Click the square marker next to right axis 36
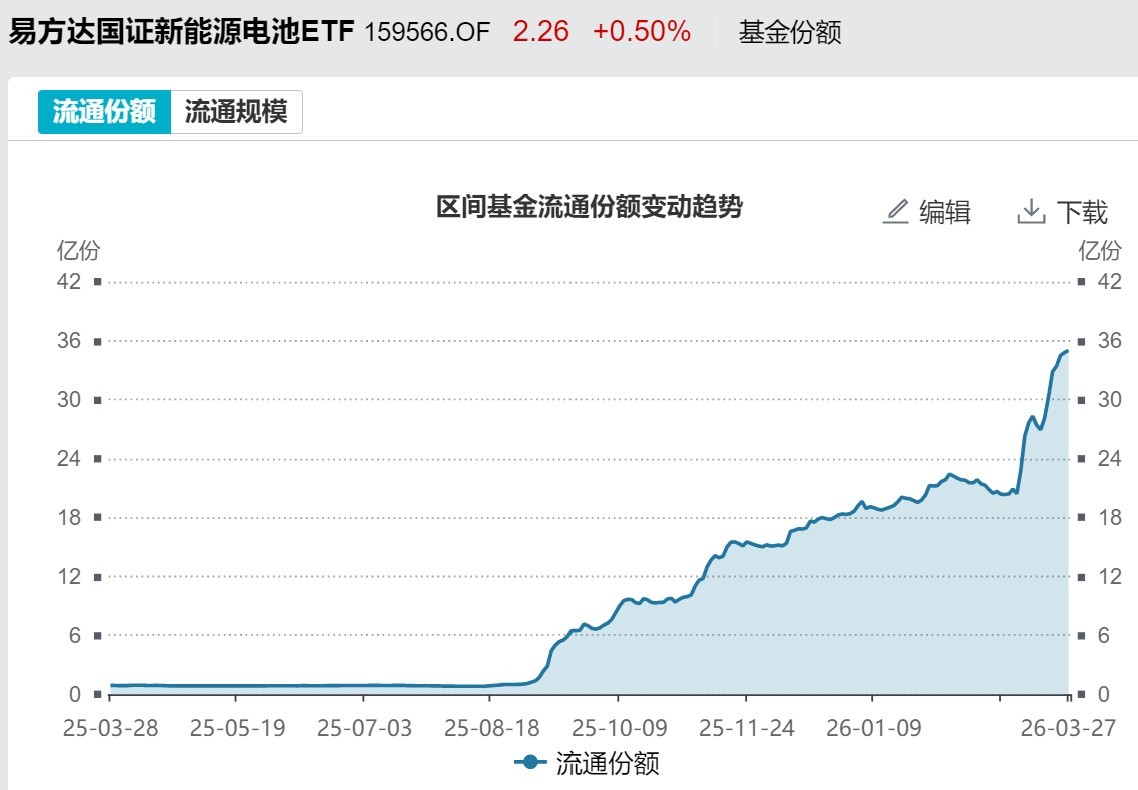The image size is (1138, 790). (1082, 341)
